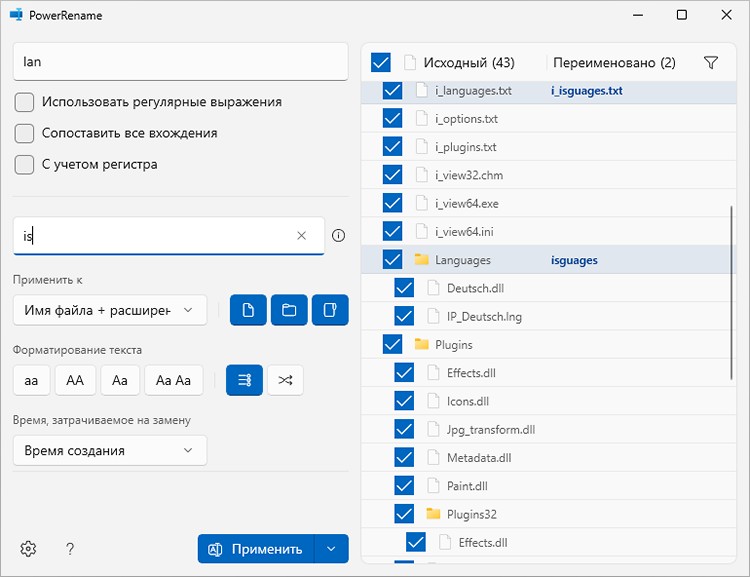Open 'Время создания' dropdown
The width and height of the screenshot is (750, 577).
110,450
